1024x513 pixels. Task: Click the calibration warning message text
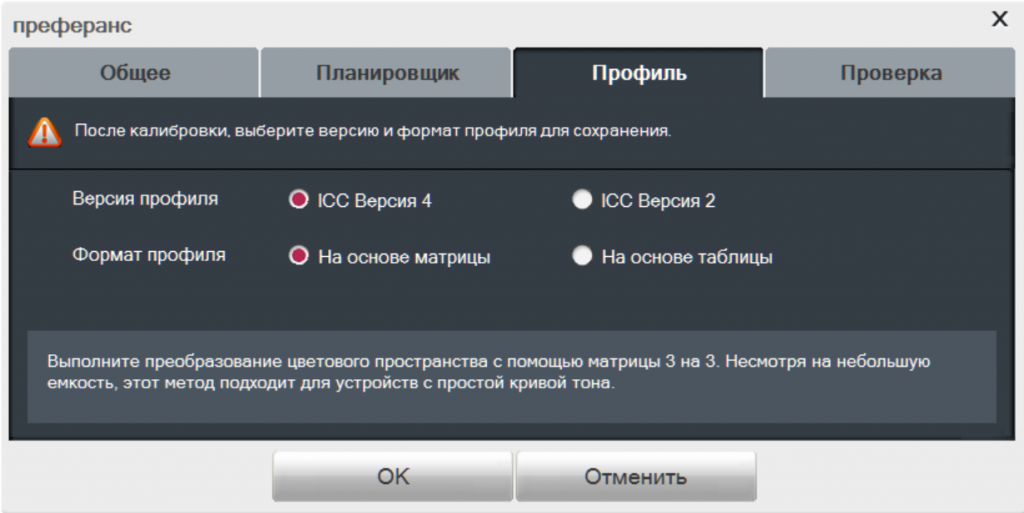pos(373,131)
